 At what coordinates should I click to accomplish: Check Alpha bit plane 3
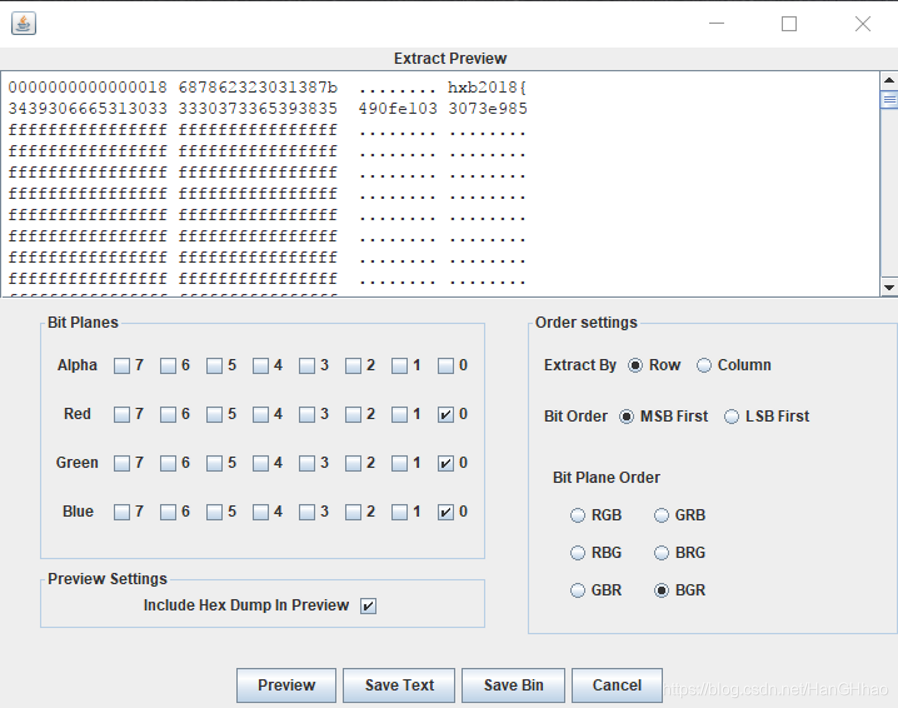tap(307, 365)
